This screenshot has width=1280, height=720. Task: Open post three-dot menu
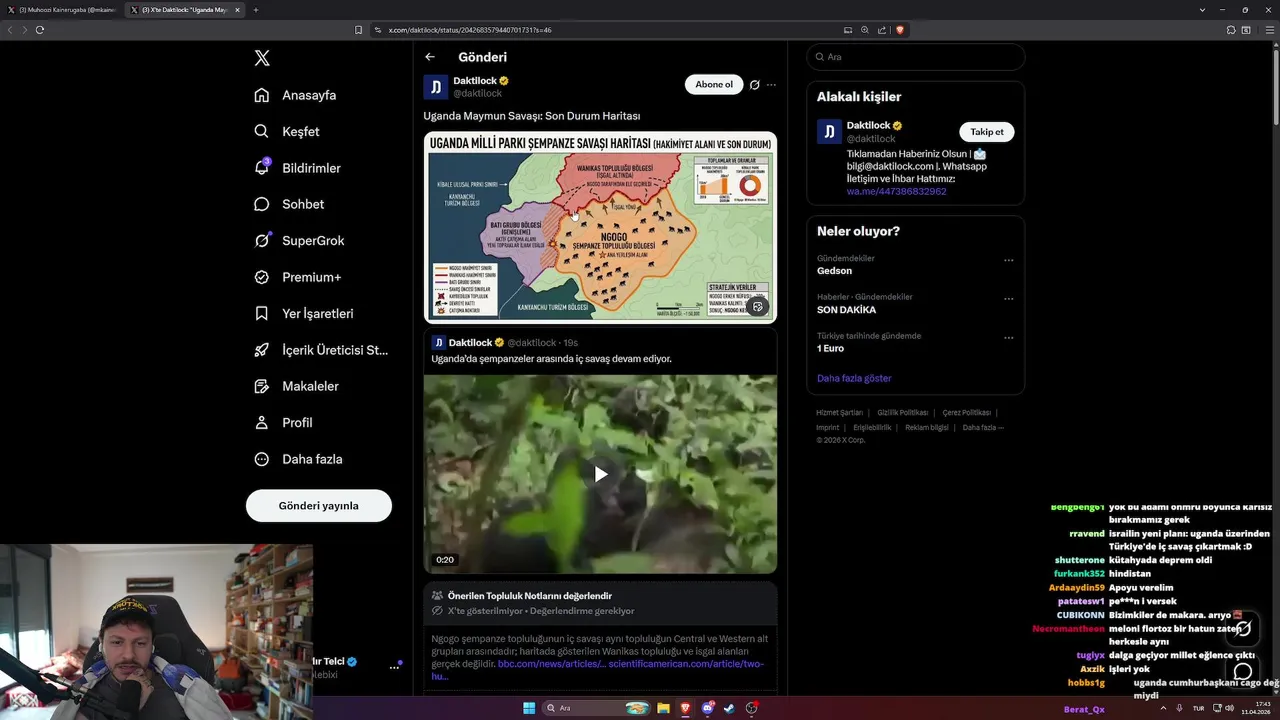pos(771,85)
